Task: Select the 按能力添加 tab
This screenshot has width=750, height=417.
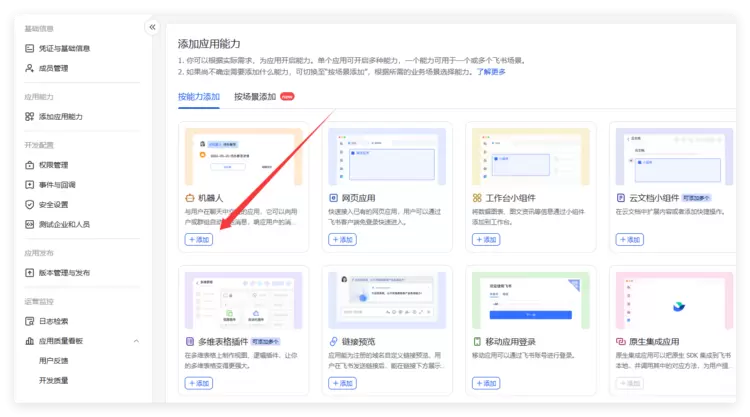Action: pos(198,97)
